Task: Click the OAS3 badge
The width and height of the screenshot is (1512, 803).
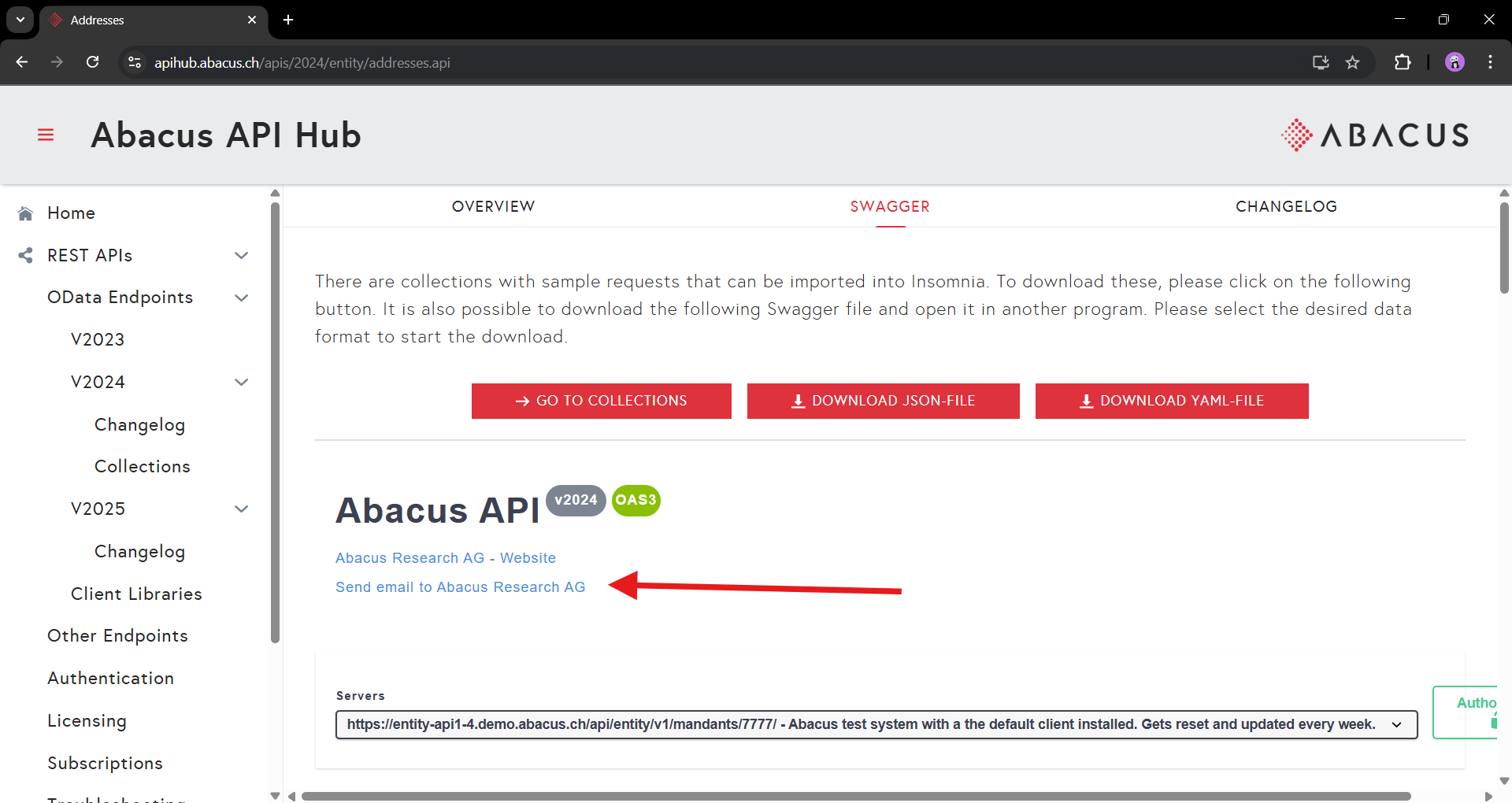Action: pyautogui.click(x=636, y=501)
